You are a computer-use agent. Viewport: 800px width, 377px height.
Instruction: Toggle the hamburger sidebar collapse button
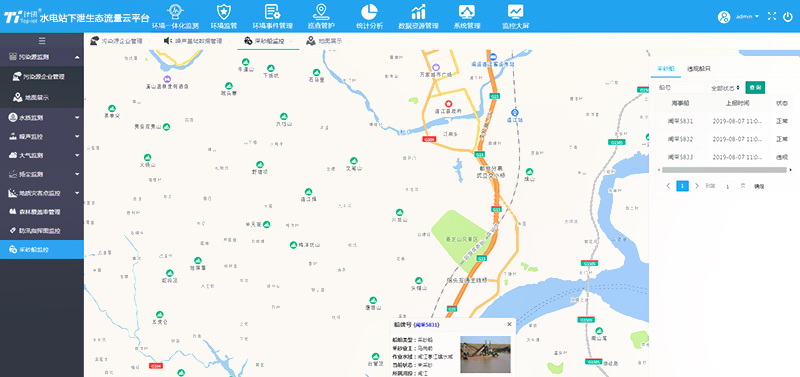tap(42, 41)
